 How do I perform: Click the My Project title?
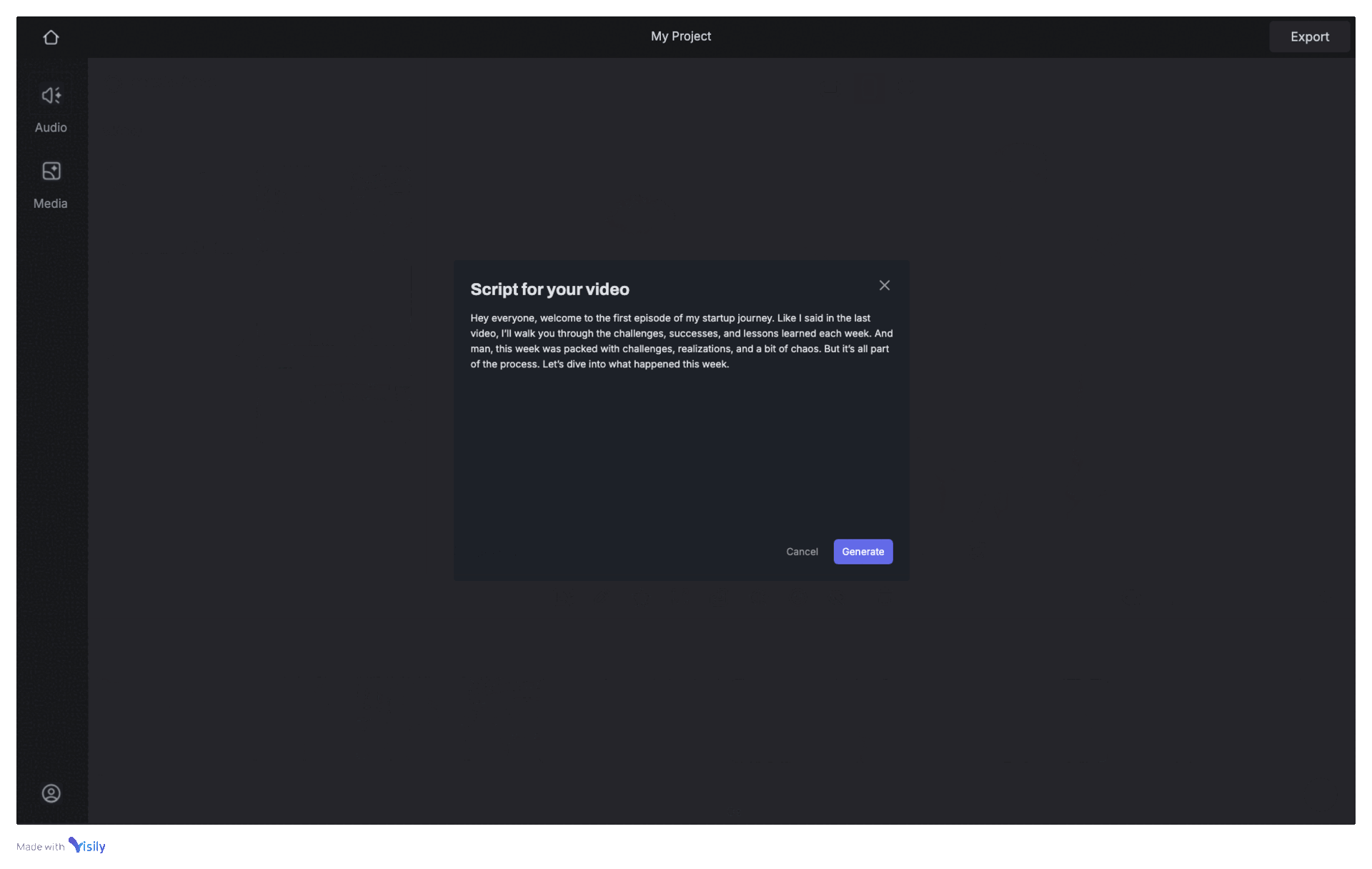[680, 36]
